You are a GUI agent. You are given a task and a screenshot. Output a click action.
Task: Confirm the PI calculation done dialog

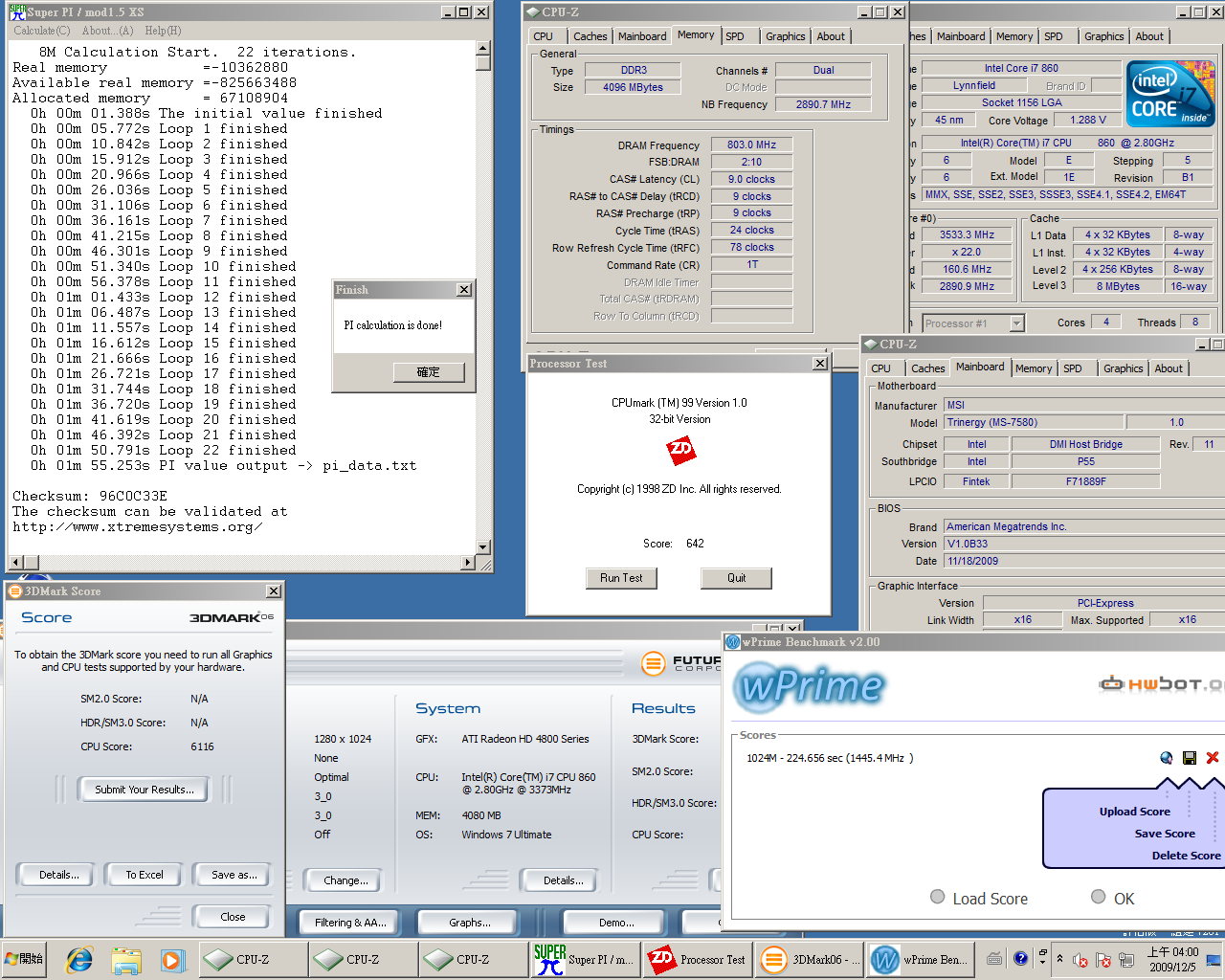click(429, 372)
